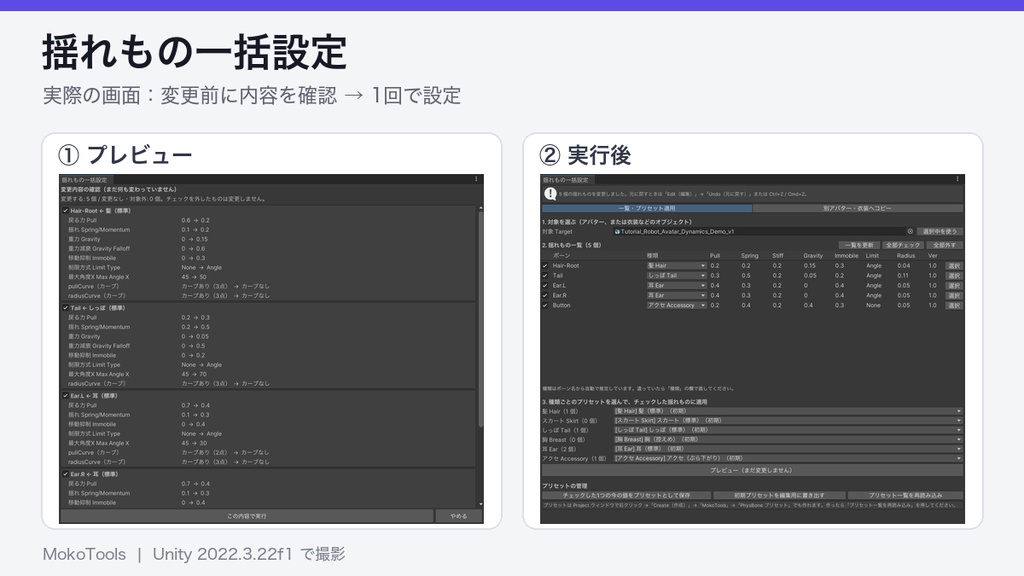The height and width of the screenshot is (576, 1024).
Task: Open the しっぽ Tail preset dropdown
Action: point(788,430)
